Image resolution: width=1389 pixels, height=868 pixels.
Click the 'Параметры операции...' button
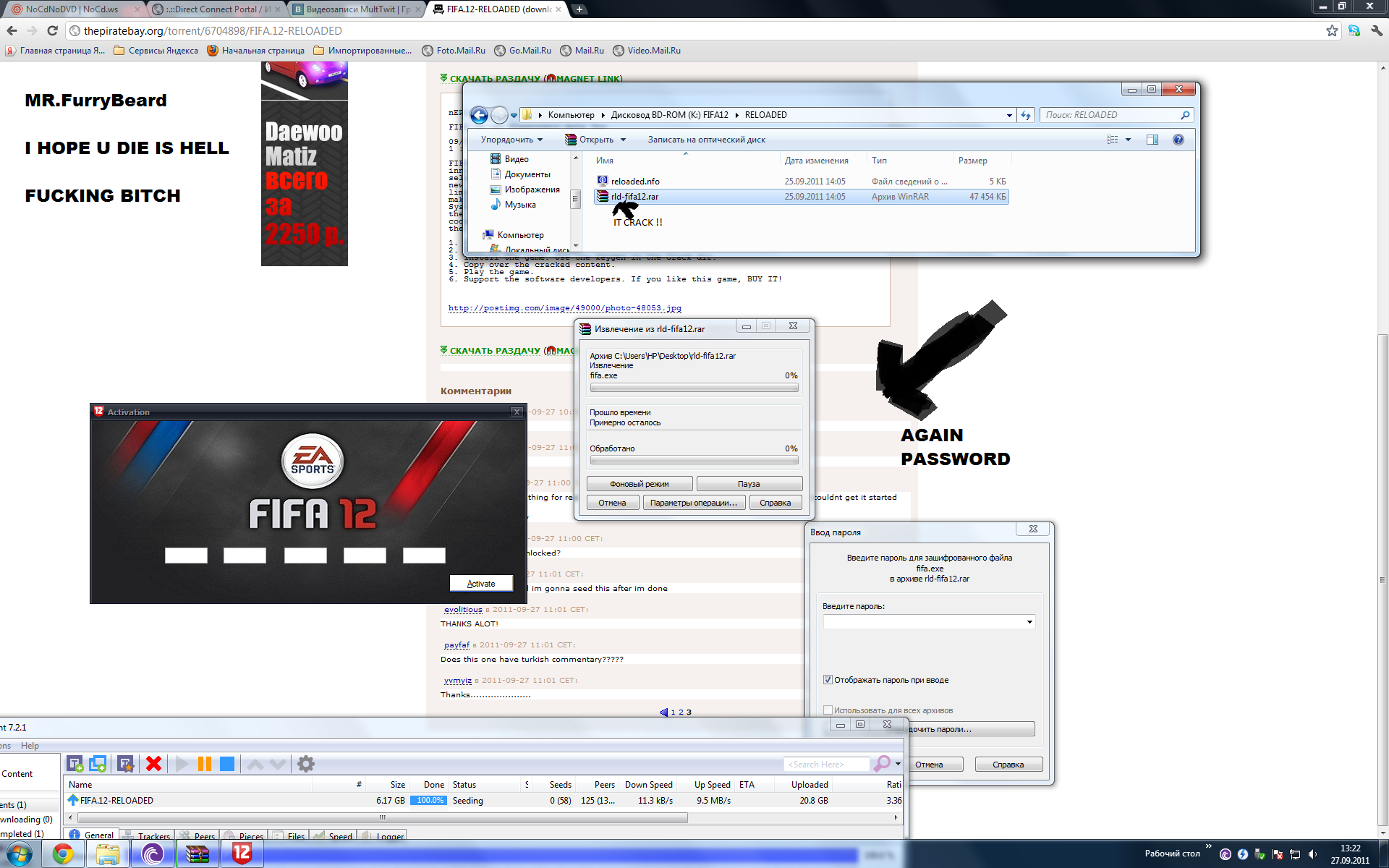tap(693, 503)
